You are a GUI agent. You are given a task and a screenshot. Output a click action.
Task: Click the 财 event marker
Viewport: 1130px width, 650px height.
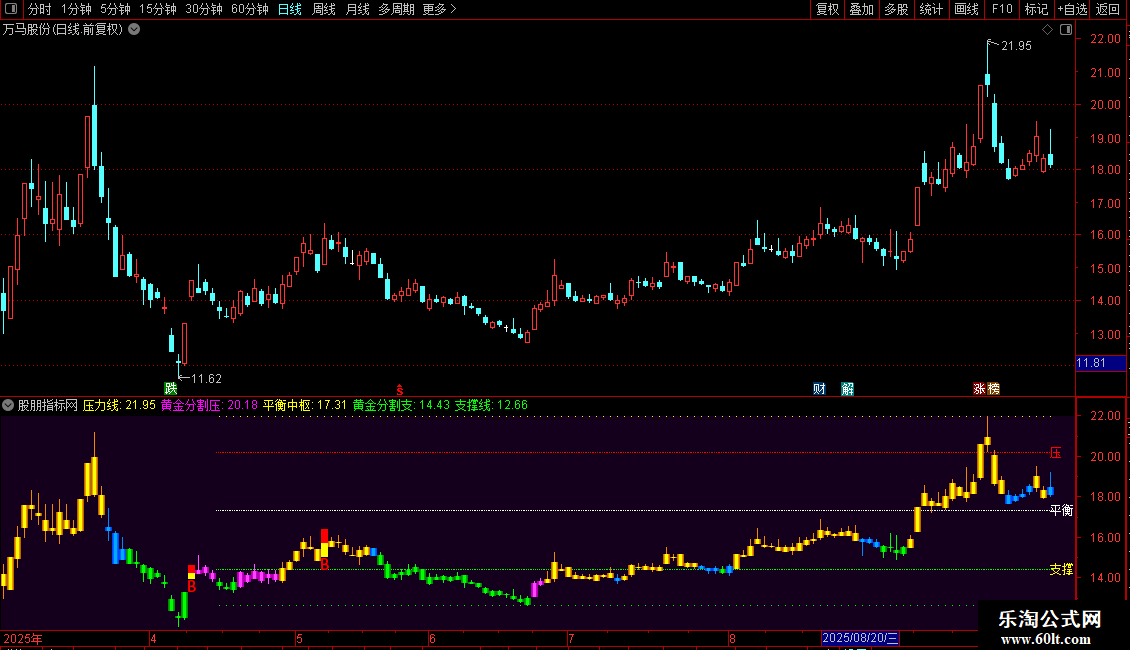point(819,388)
